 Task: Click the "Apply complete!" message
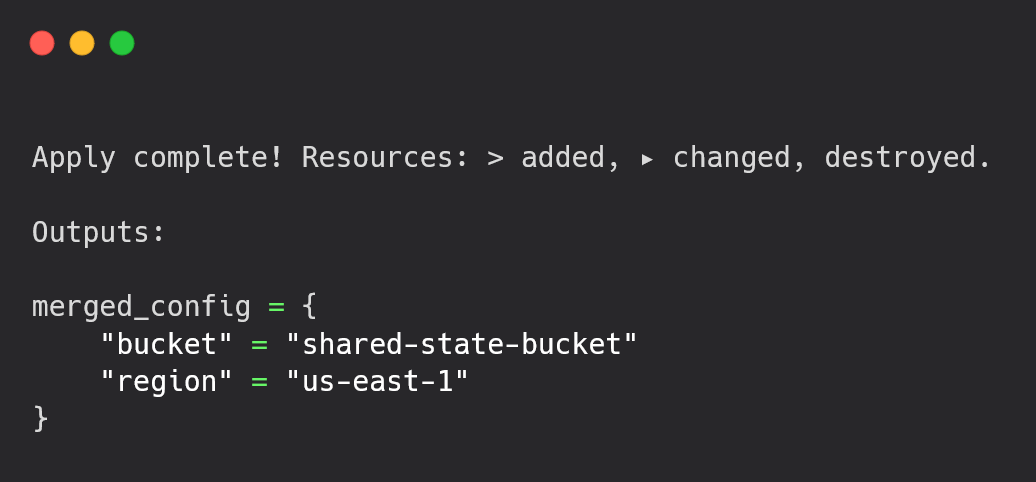158,158
